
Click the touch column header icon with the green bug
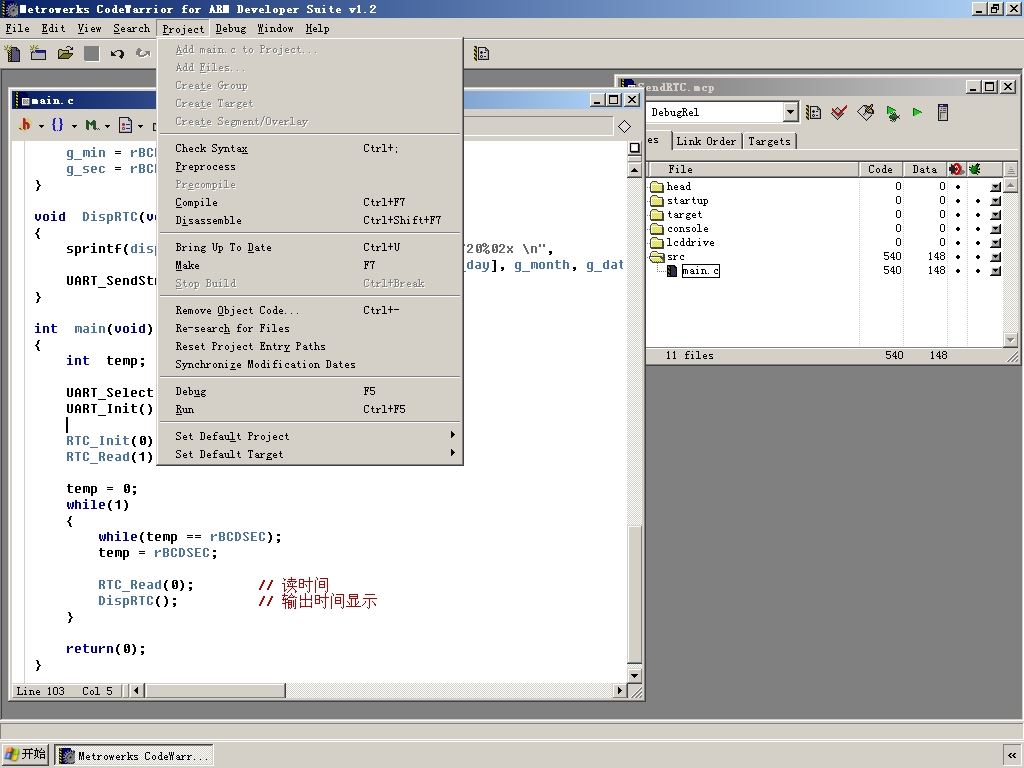(975, 169)
